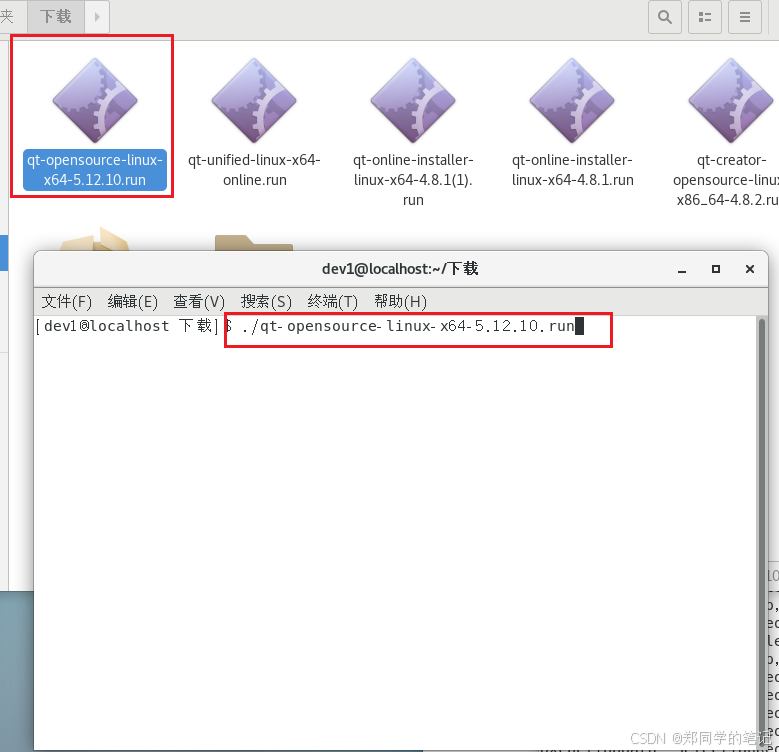Image resolution: width=779 pixels, height=752 pixels.
Task: Open the file manager hamburger menu
Action: (x=745, y=17)
